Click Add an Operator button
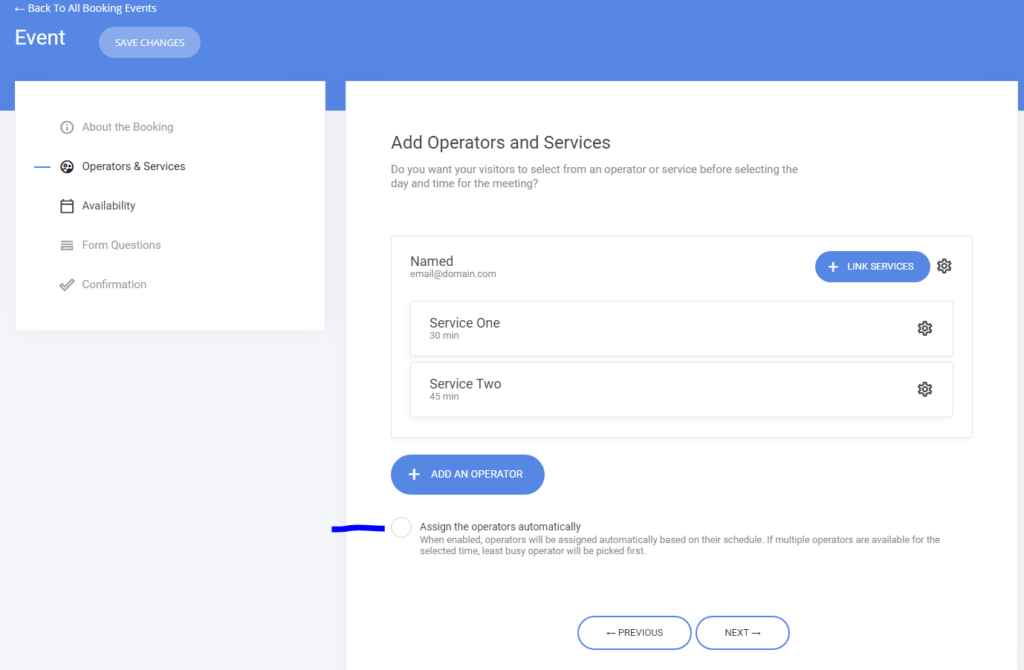 (x=467, y=474)
